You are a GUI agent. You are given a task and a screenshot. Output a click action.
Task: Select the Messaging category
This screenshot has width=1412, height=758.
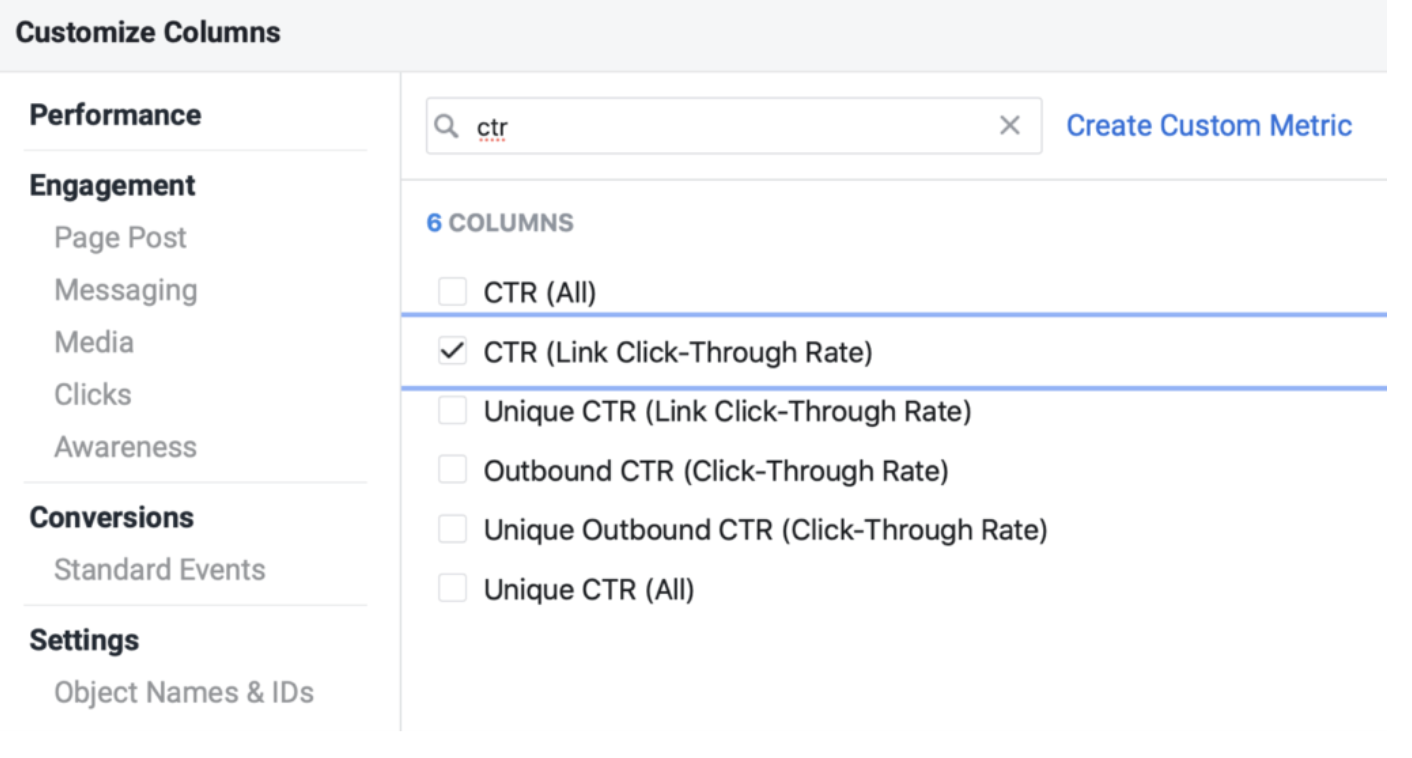124,290
